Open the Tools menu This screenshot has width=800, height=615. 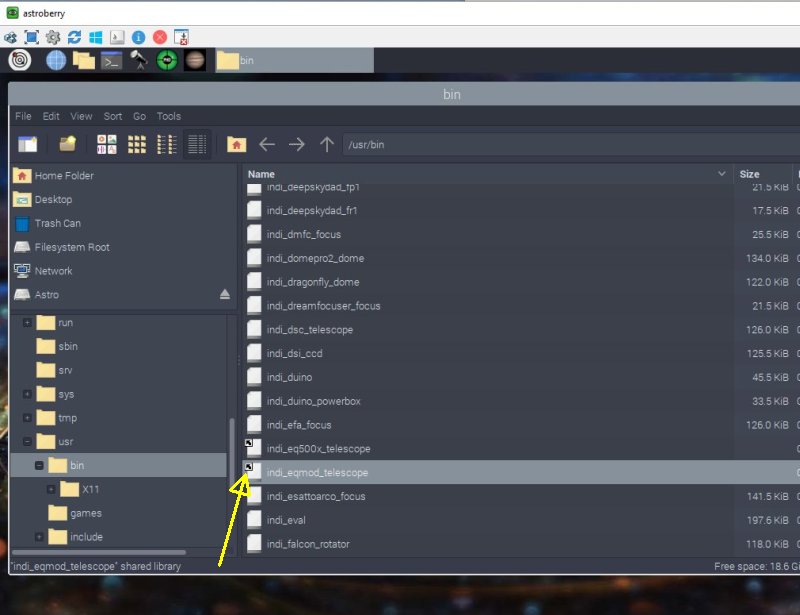pyautogui.click(x=169, y=116)
